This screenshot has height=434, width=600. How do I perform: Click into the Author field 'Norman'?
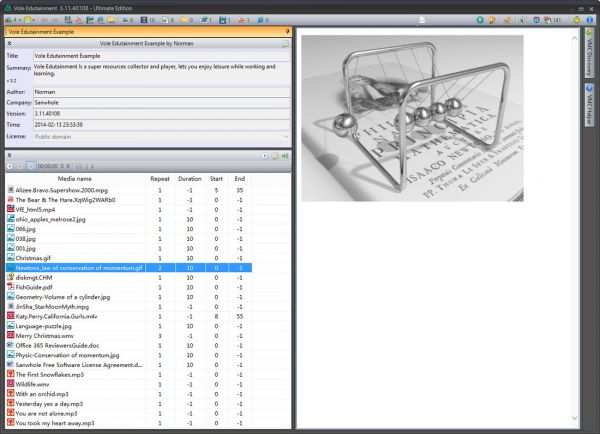(161, 92)
